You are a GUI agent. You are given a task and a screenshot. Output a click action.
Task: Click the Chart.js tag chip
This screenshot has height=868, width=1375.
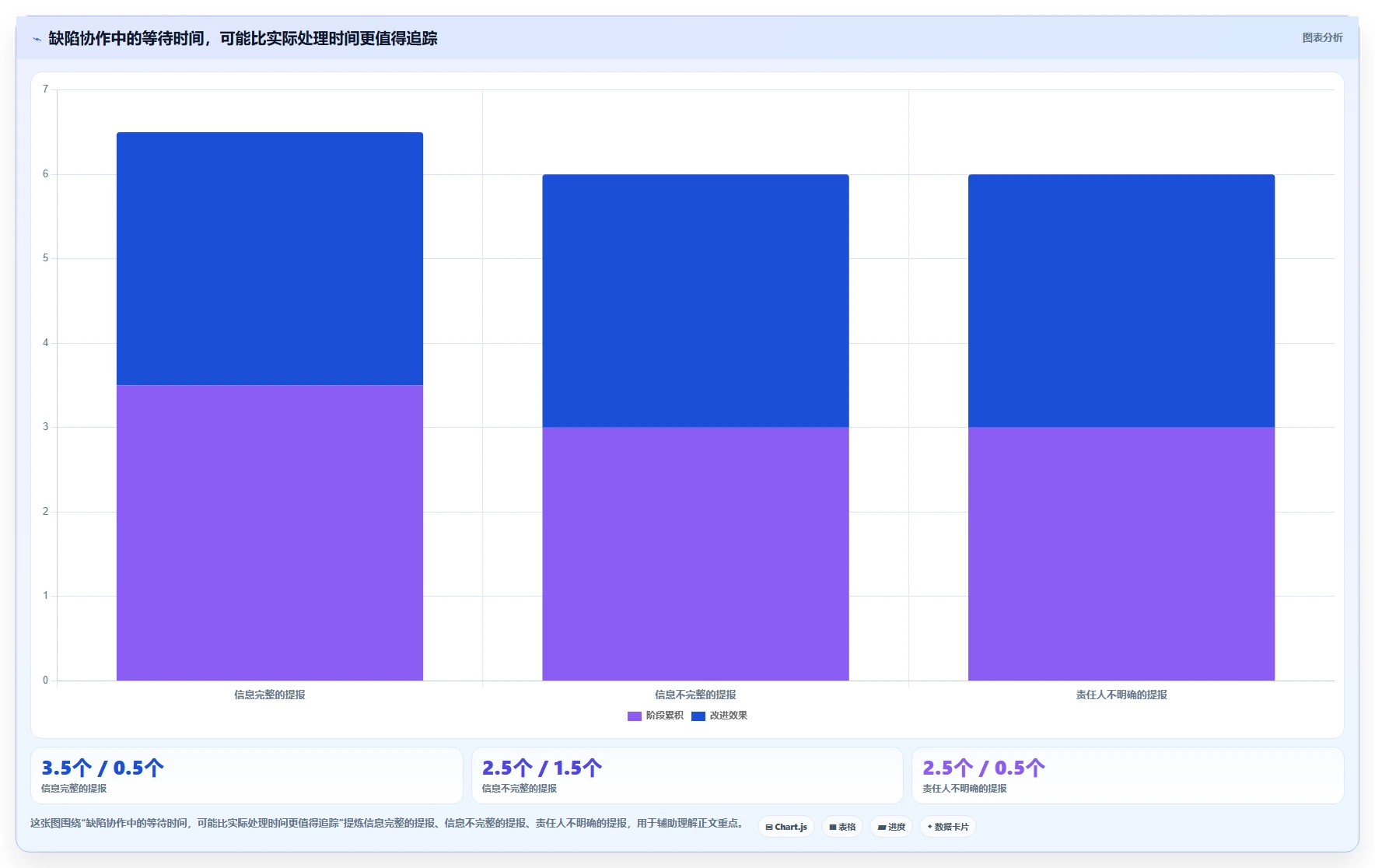point(786,827)
